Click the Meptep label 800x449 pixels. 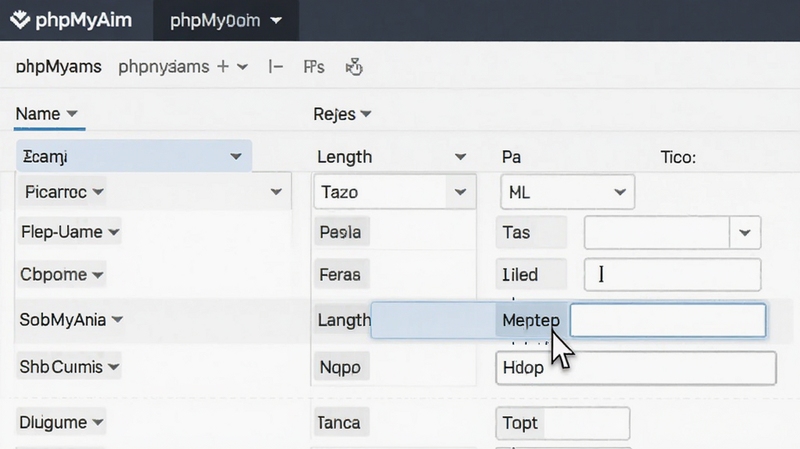531,320
